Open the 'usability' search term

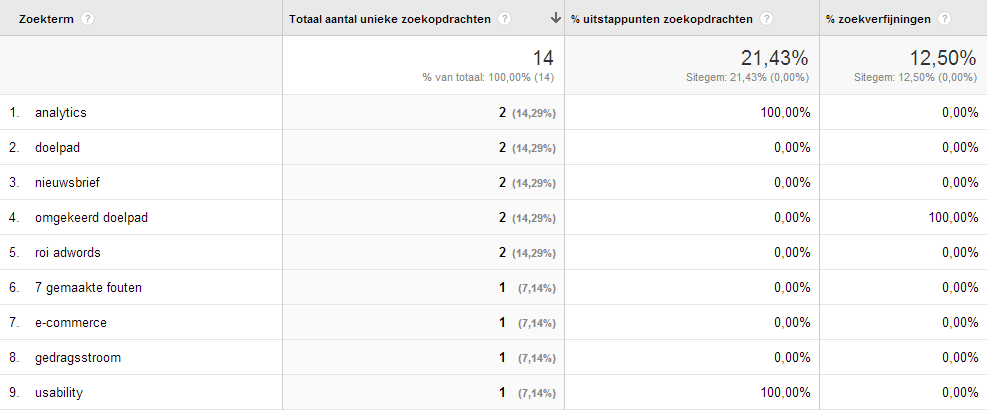[x=59, y=393]
